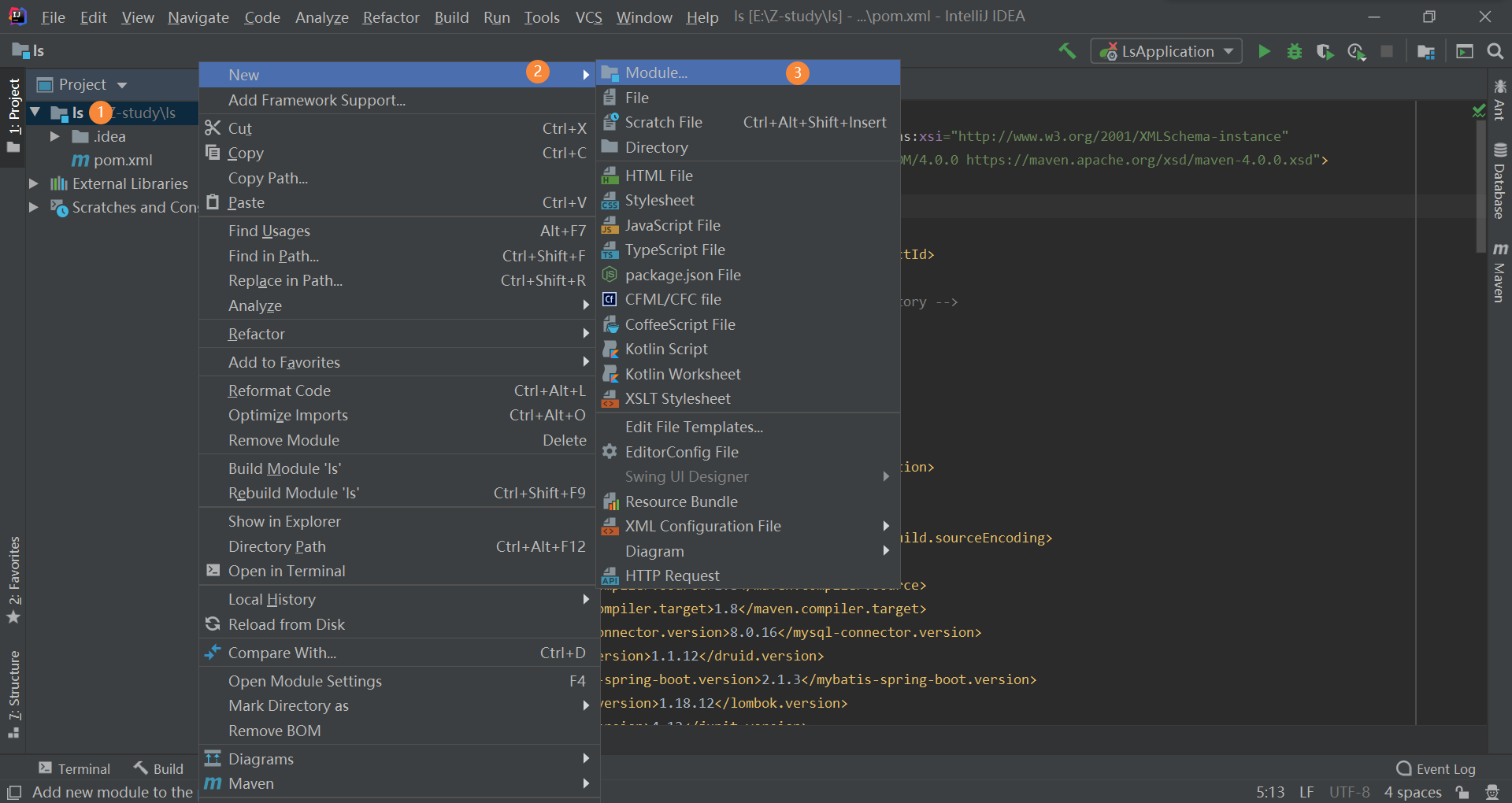
Task: Start debugging with the bug icon
Action: pyautogui.click(x=1295, y=51)
